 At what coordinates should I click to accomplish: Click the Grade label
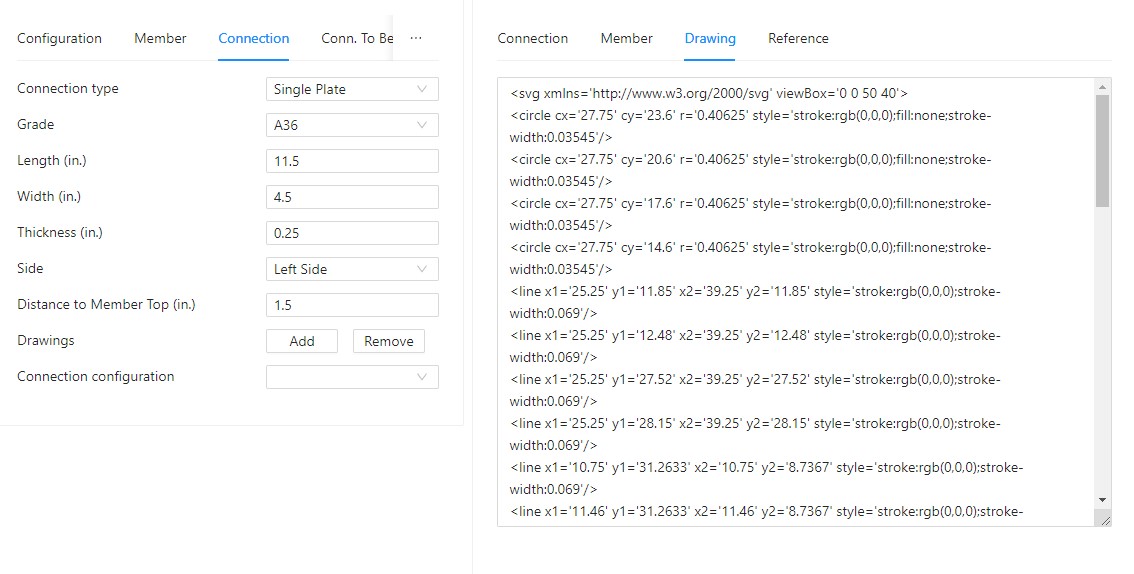(x=35, y=124)
